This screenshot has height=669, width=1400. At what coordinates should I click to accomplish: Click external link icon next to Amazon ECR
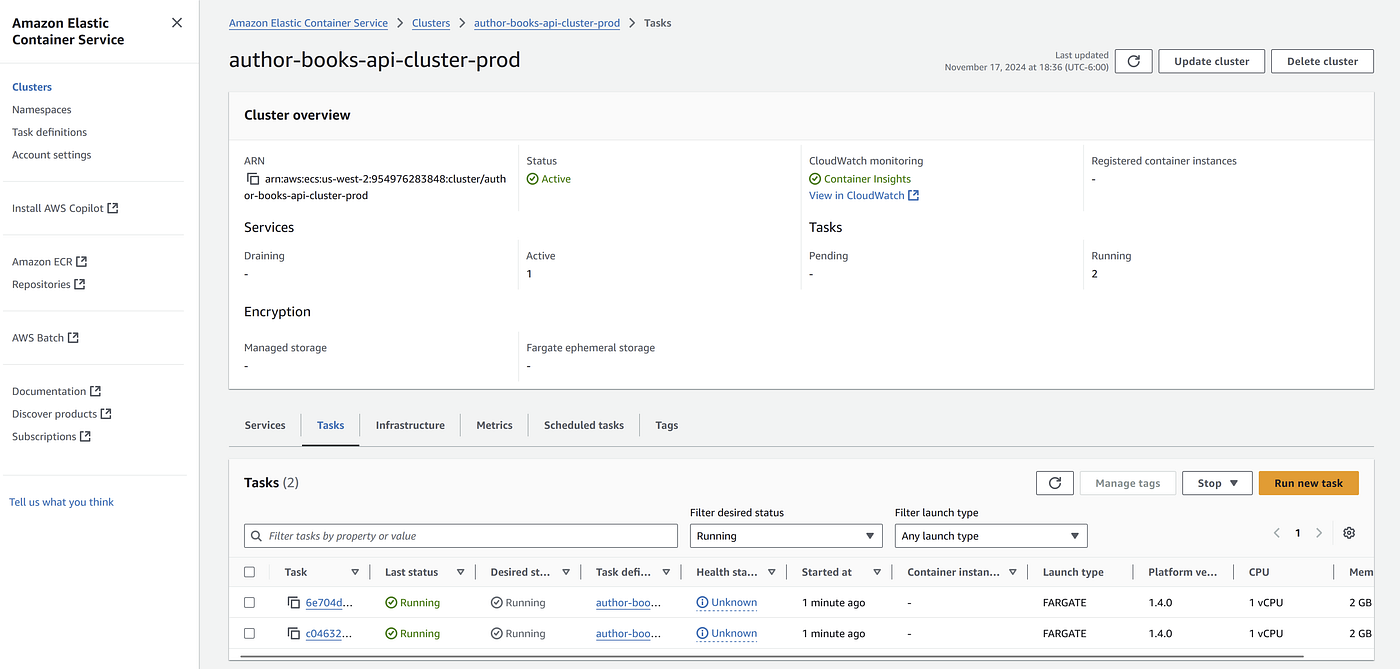tap(82, 261)
